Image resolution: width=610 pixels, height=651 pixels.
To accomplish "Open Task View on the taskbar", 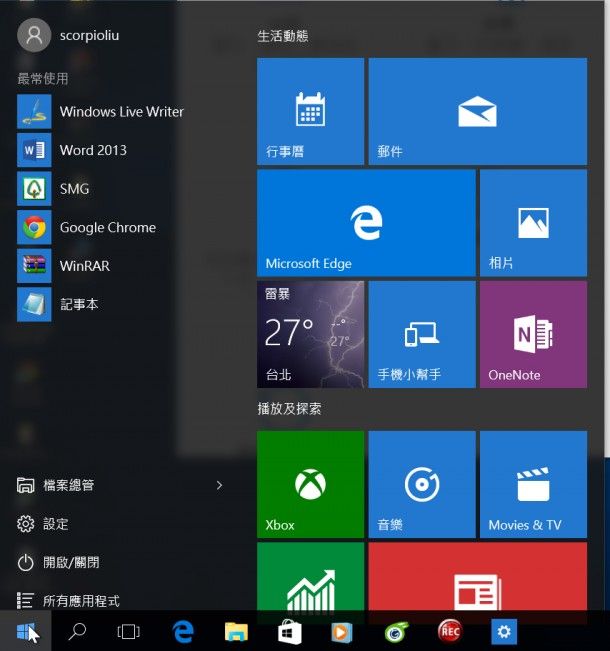I will [128, 631].
